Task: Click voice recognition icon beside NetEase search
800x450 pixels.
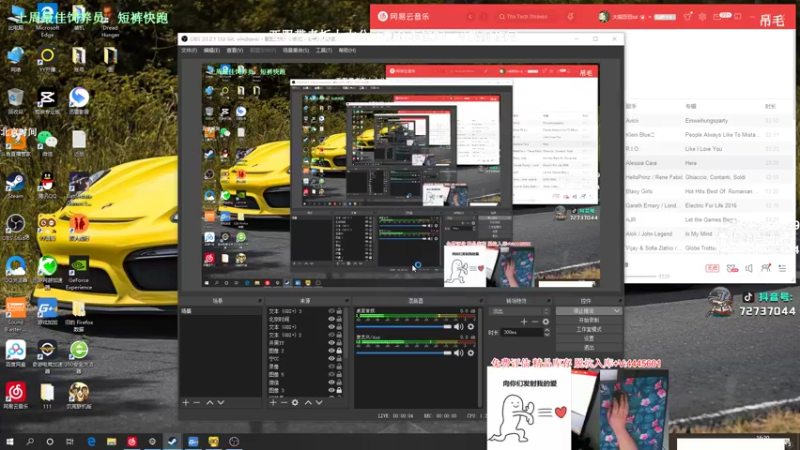Action: click(x=570, y=17)
